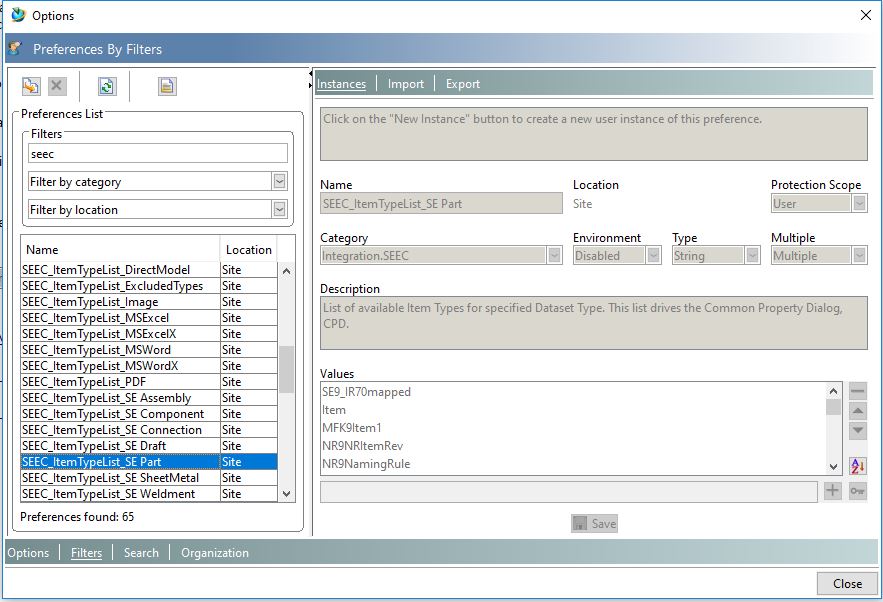The image size is (883, 602).
Task: Click the key icon beside the value field
Action: [x=857, y=491]
